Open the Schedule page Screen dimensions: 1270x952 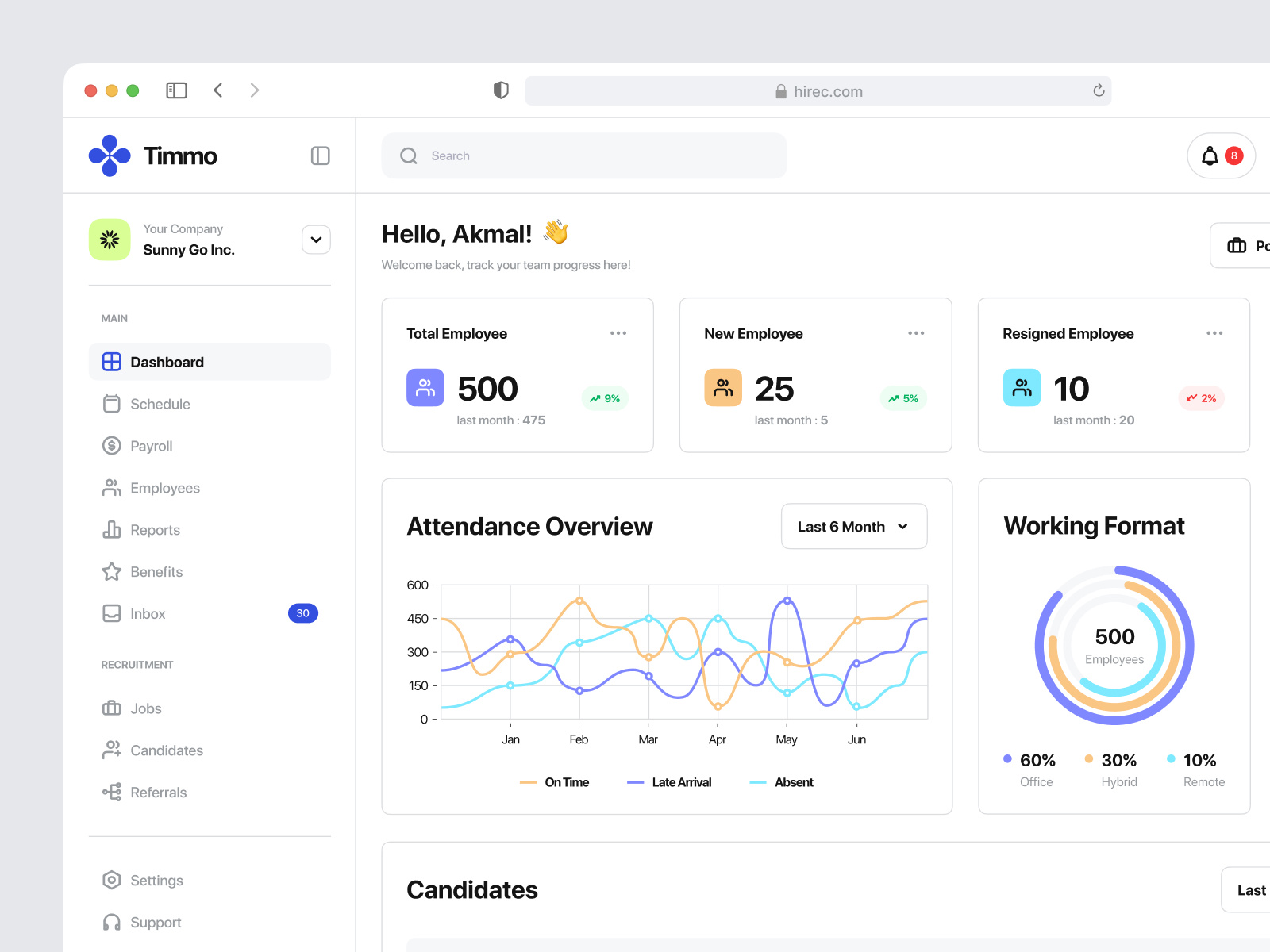(x=210, y=404)
